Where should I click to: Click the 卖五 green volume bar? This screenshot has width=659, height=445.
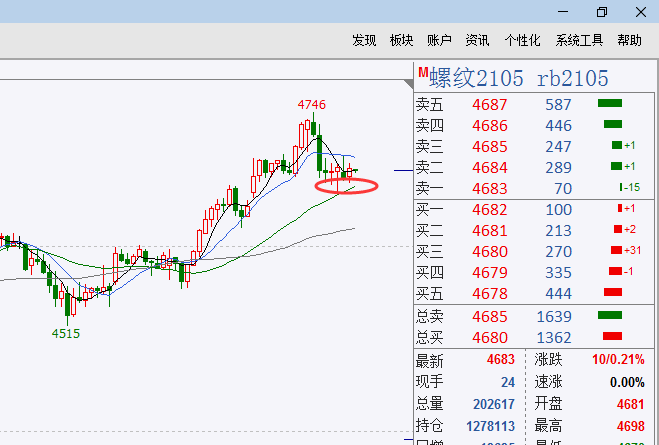point(610,103)
